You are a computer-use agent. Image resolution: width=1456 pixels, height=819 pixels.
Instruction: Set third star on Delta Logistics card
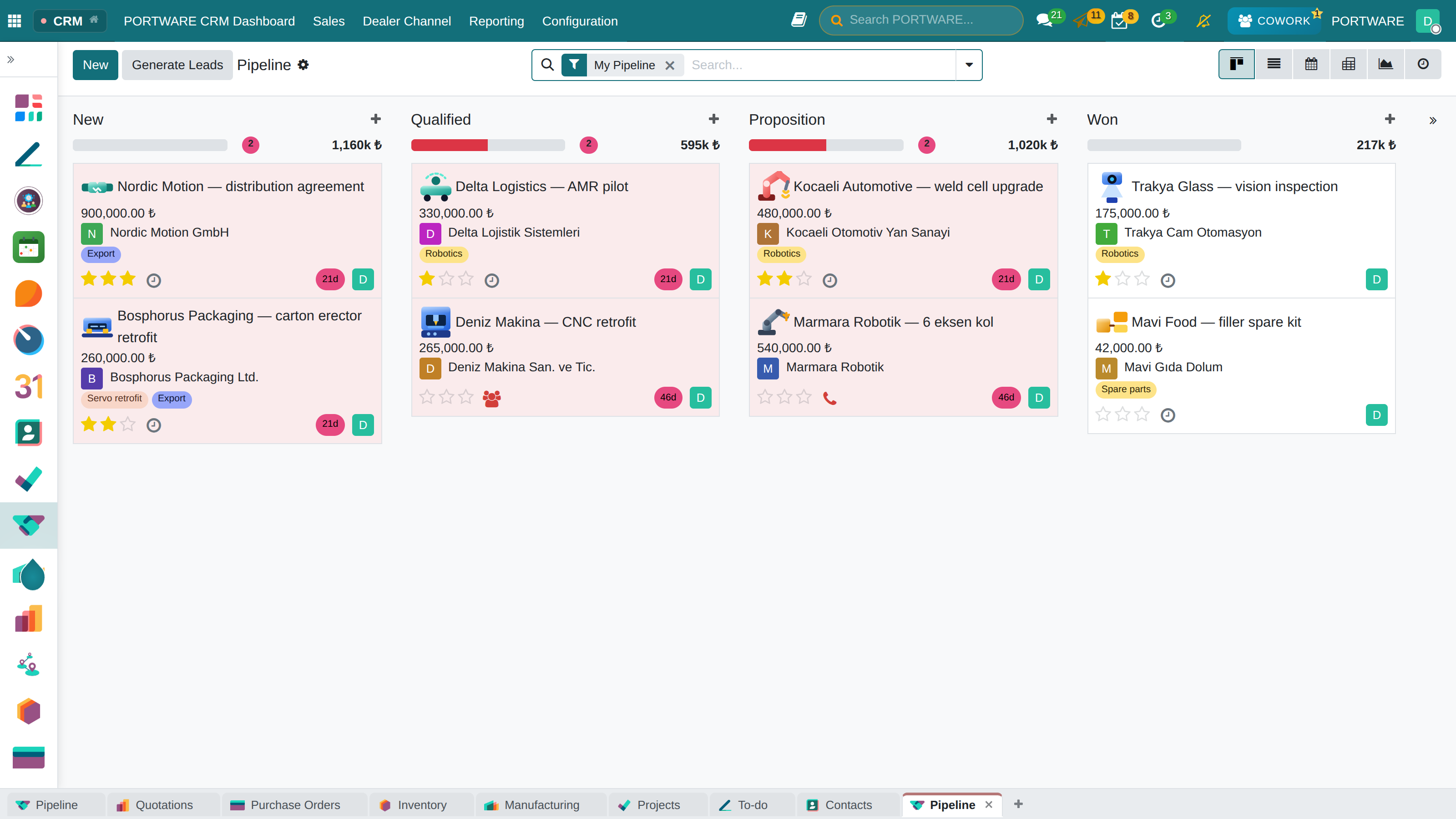466,278
